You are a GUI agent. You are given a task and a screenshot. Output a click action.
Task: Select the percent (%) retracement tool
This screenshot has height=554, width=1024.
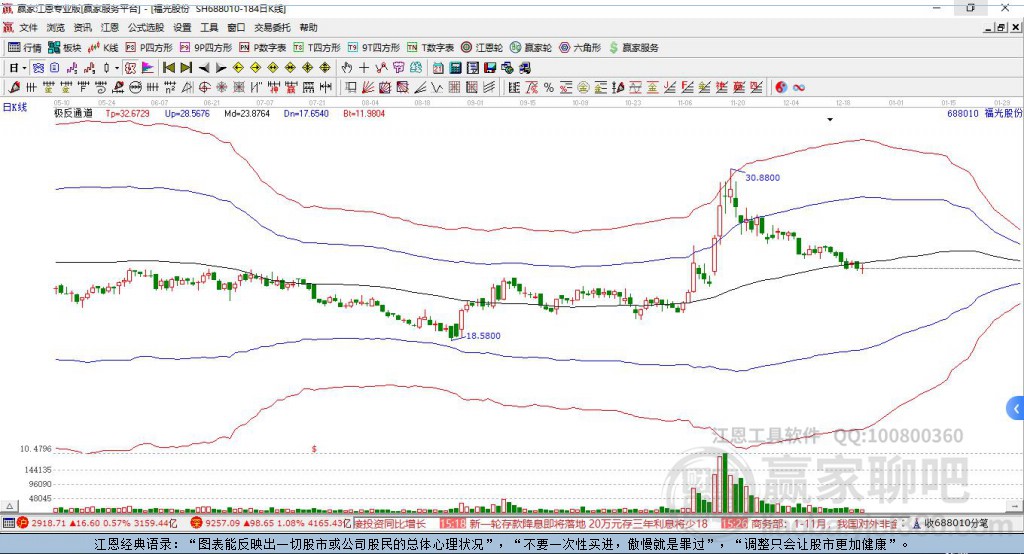tap(549, 88)
